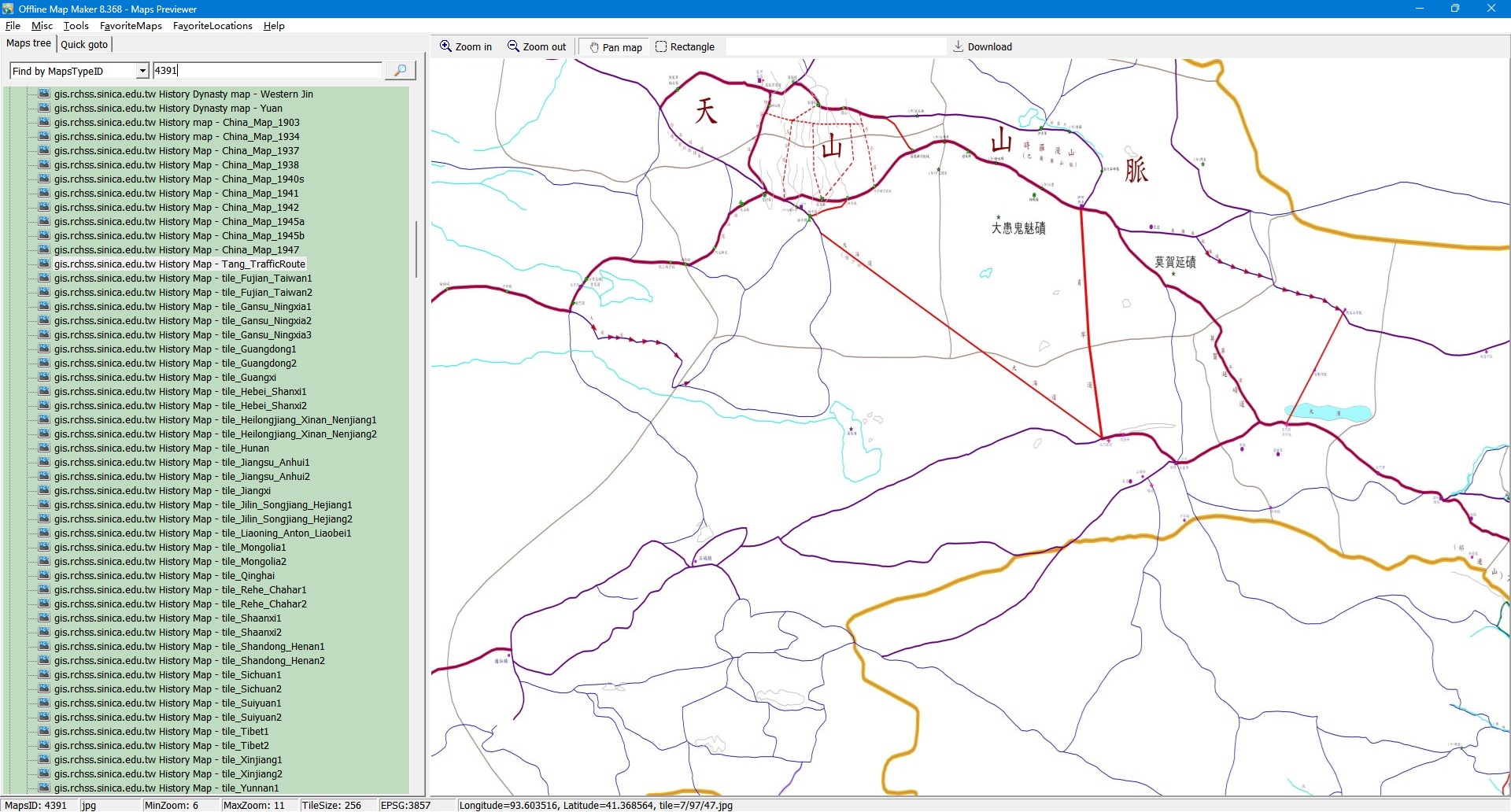The width and height of the screenshot is (1511, 812).
Task: Click the map icon beside tile_Tibet1
Action: point(44,732)
